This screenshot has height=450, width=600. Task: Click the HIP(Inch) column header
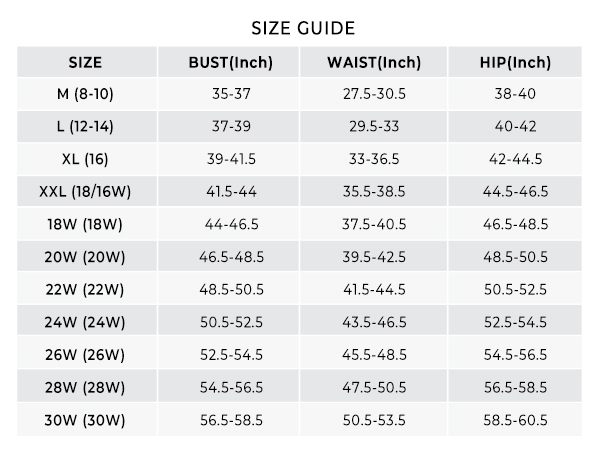[515, 62]
